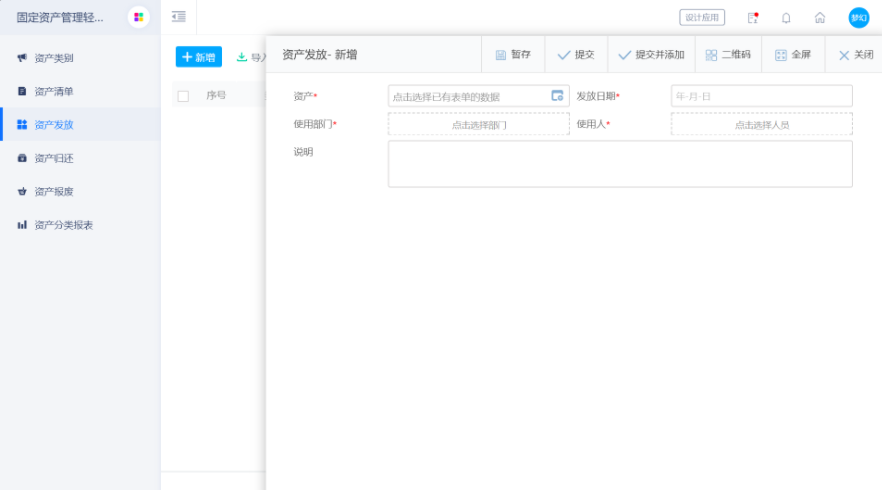Go to 资产归还 page
This screenshot has height=490, width=882.
(80, 158)
